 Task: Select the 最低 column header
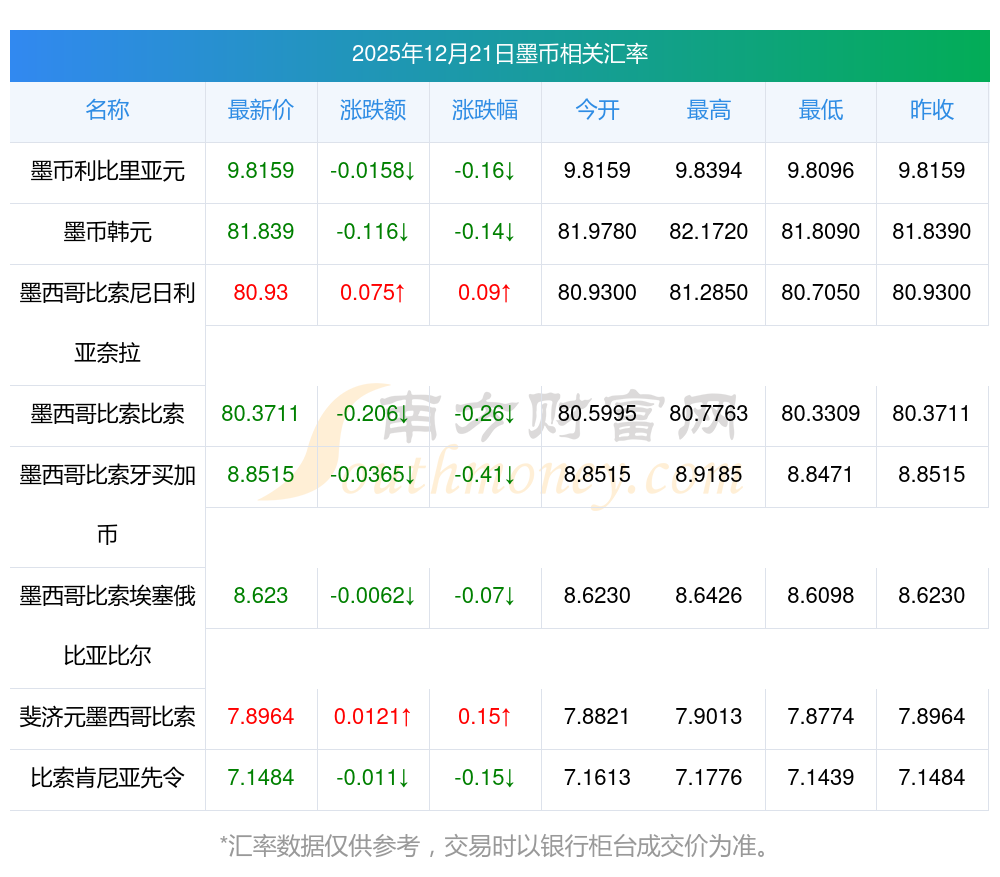821,110
